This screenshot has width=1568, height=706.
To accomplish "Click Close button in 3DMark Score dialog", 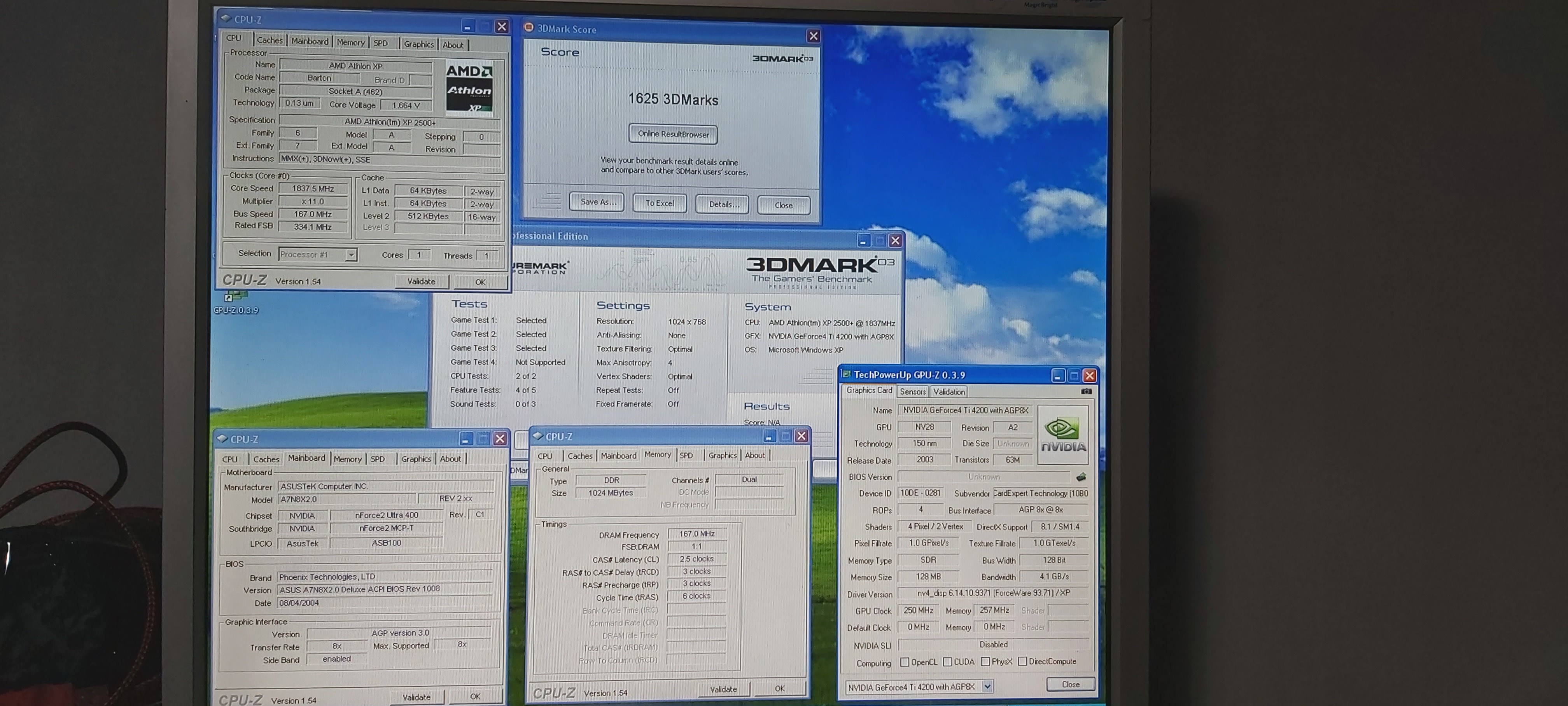I will 783,205.
